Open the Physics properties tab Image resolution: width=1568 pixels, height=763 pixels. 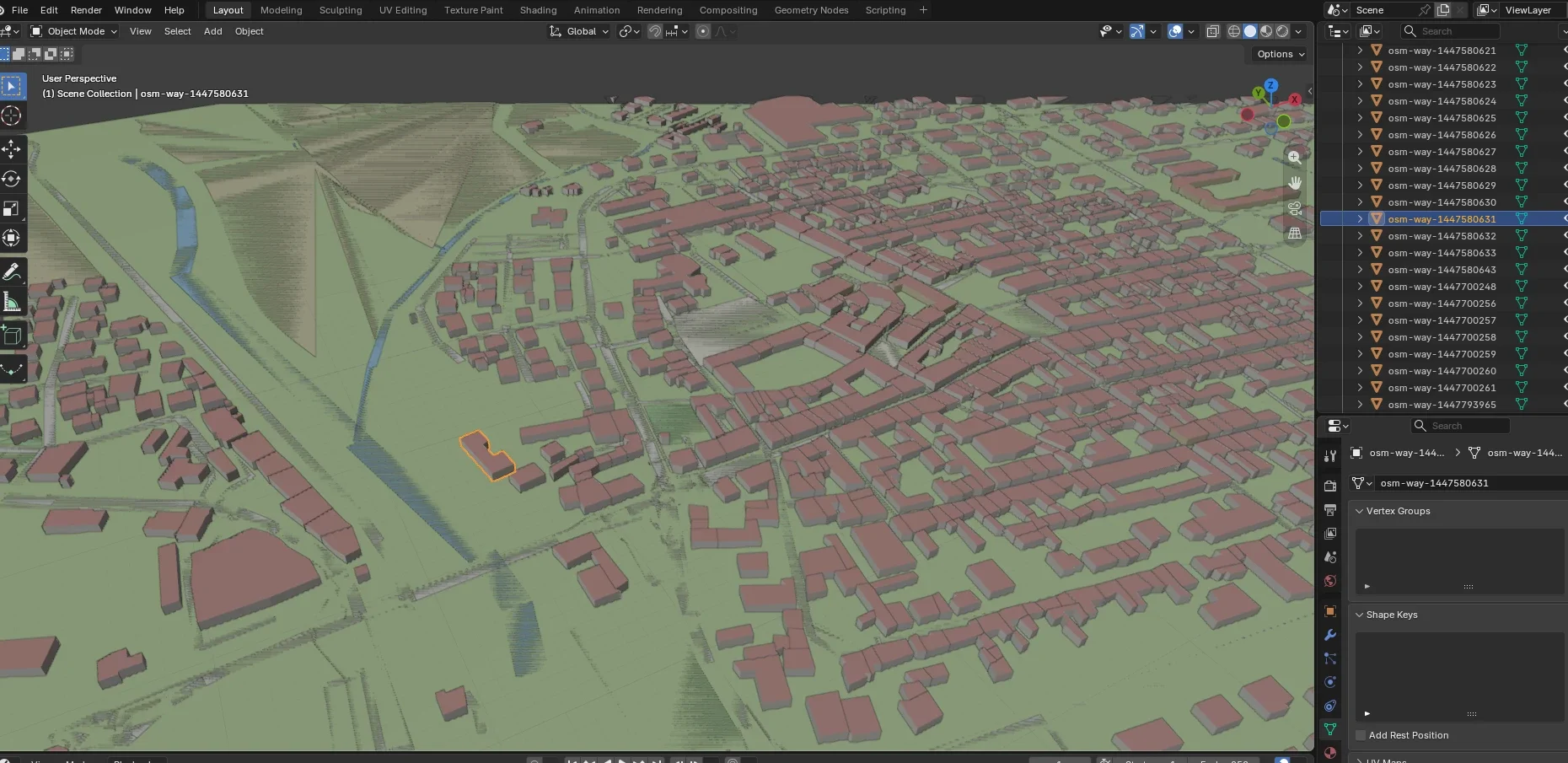pyautogui.click(x=1330, y=682)
